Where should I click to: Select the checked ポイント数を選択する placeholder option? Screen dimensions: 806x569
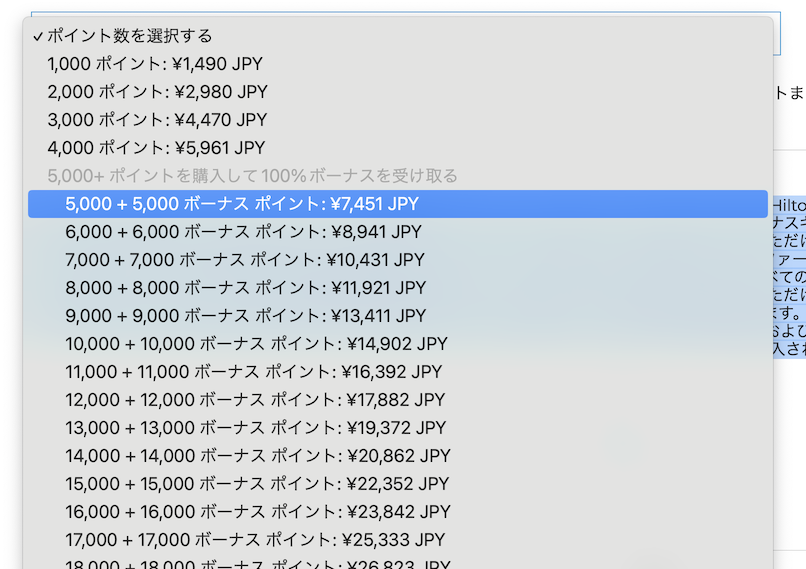click(398, 36)
